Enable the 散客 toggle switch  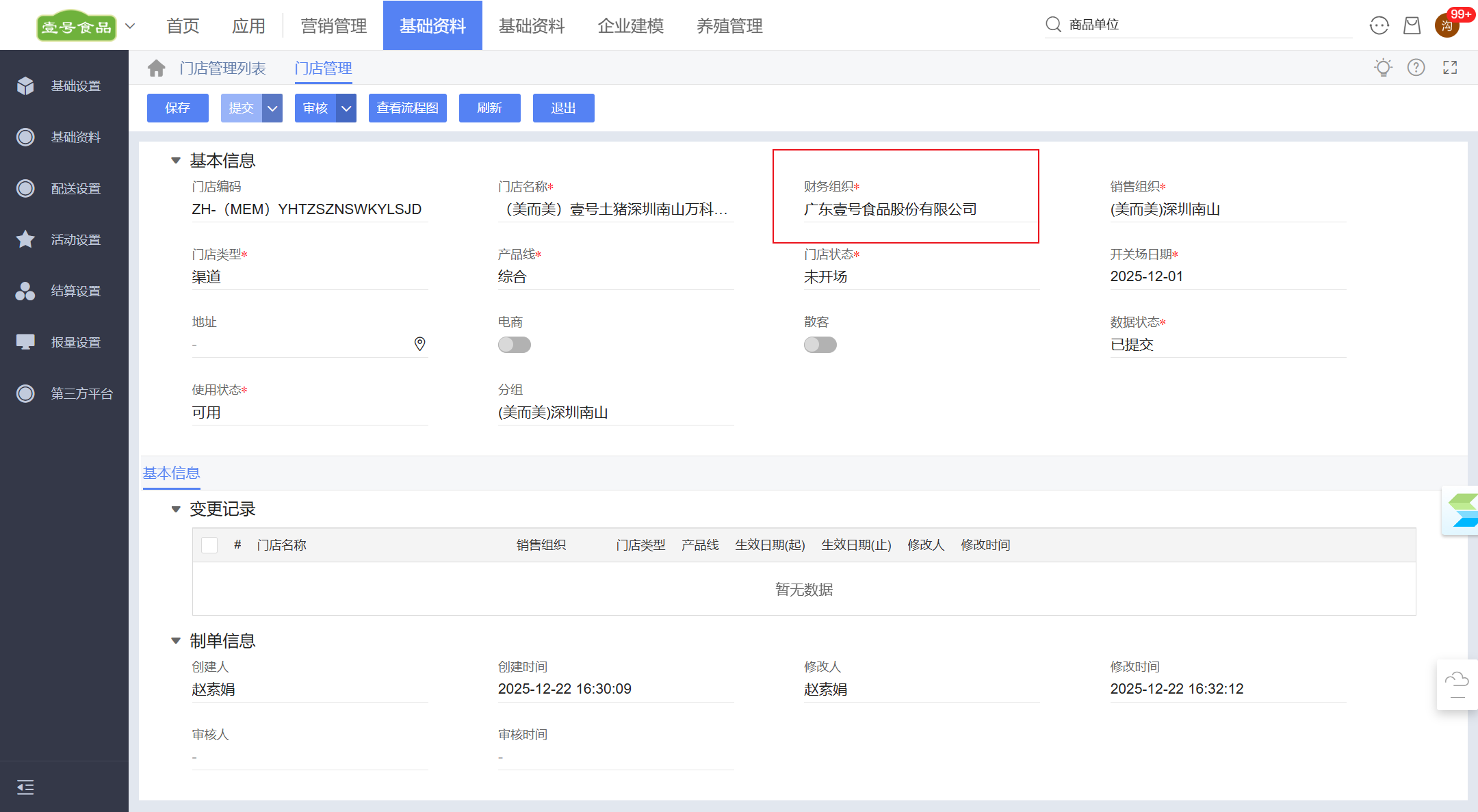(x=820, y=345)
